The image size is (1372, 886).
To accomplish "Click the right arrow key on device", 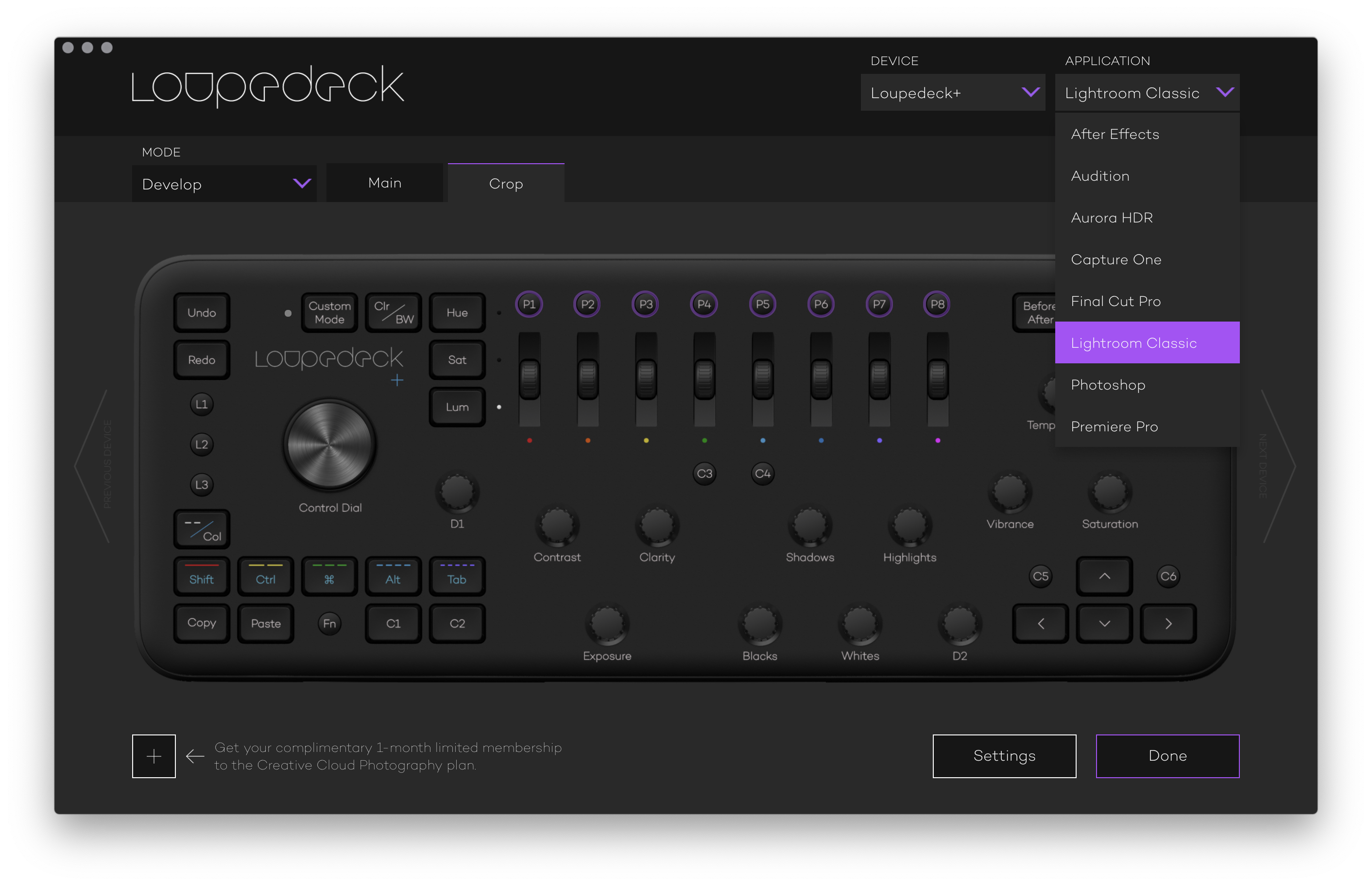I will pos(1168,624).
